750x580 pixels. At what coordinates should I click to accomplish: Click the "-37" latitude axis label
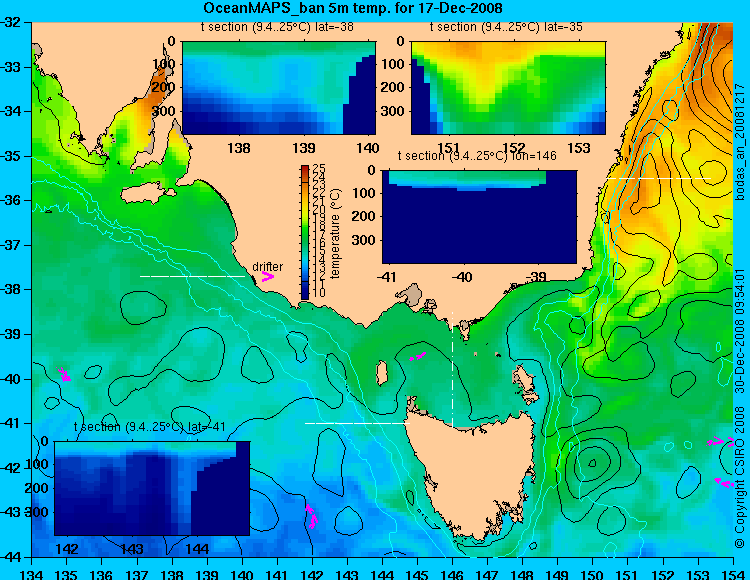10,245
